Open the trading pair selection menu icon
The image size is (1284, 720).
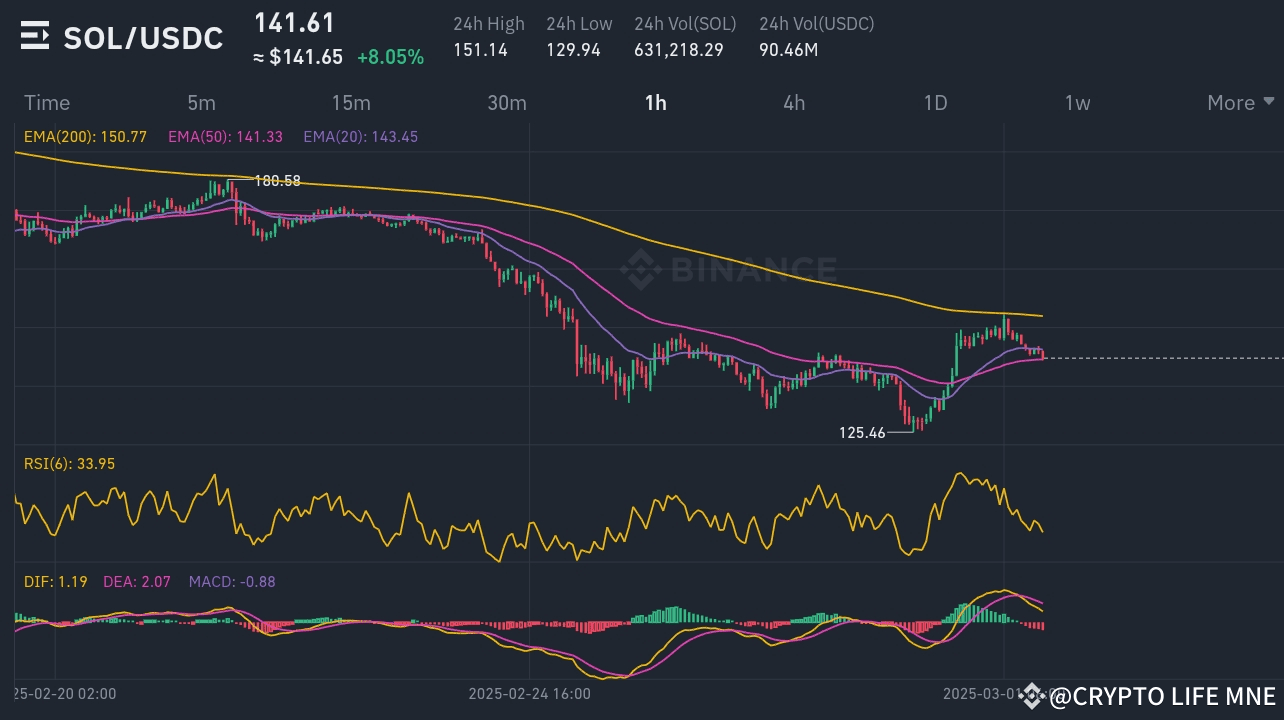[x=33, y=37]
